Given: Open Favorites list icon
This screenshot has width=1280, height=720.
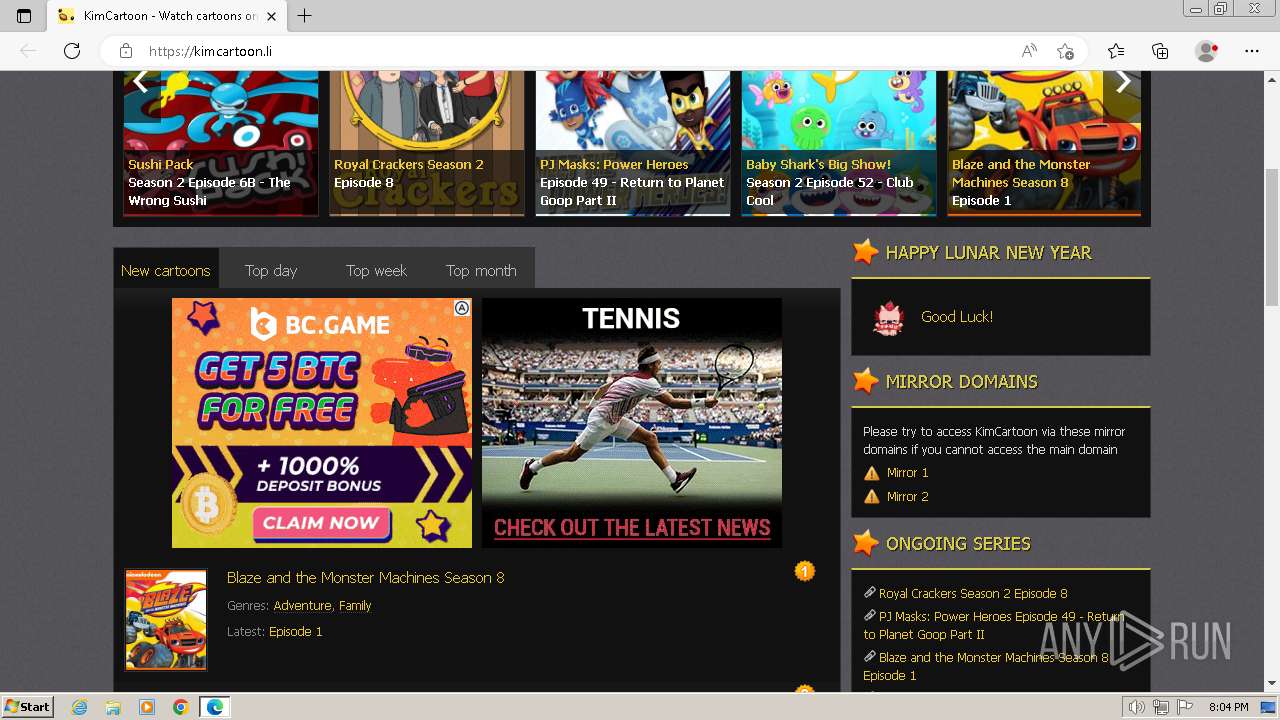Looking at the screenshot, I should click(1116, 51).
